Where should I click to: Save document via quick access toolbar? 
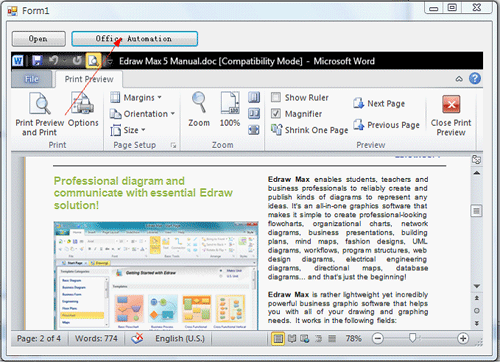pyautogui.click(x=37, y=61)
